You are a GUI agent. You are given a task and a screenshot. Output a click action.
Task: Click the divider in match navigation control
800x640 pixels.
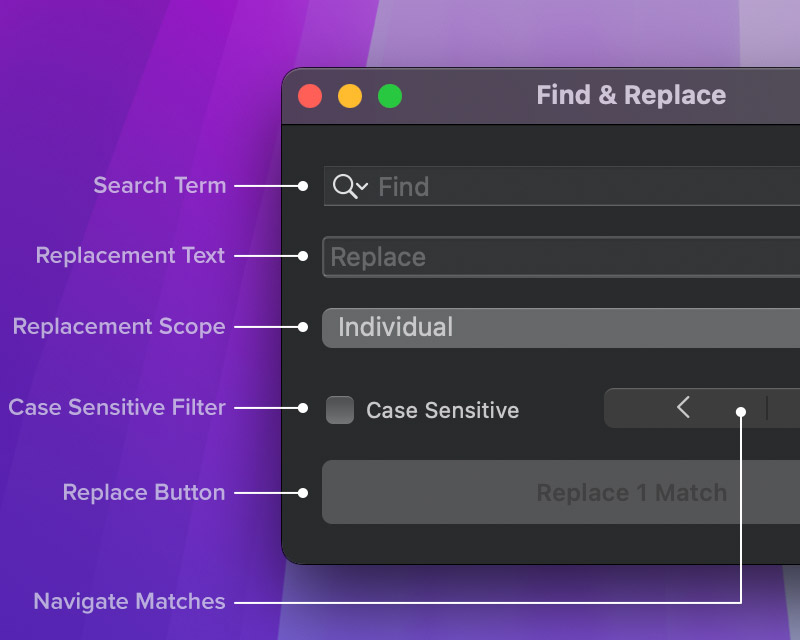(767, 408)
